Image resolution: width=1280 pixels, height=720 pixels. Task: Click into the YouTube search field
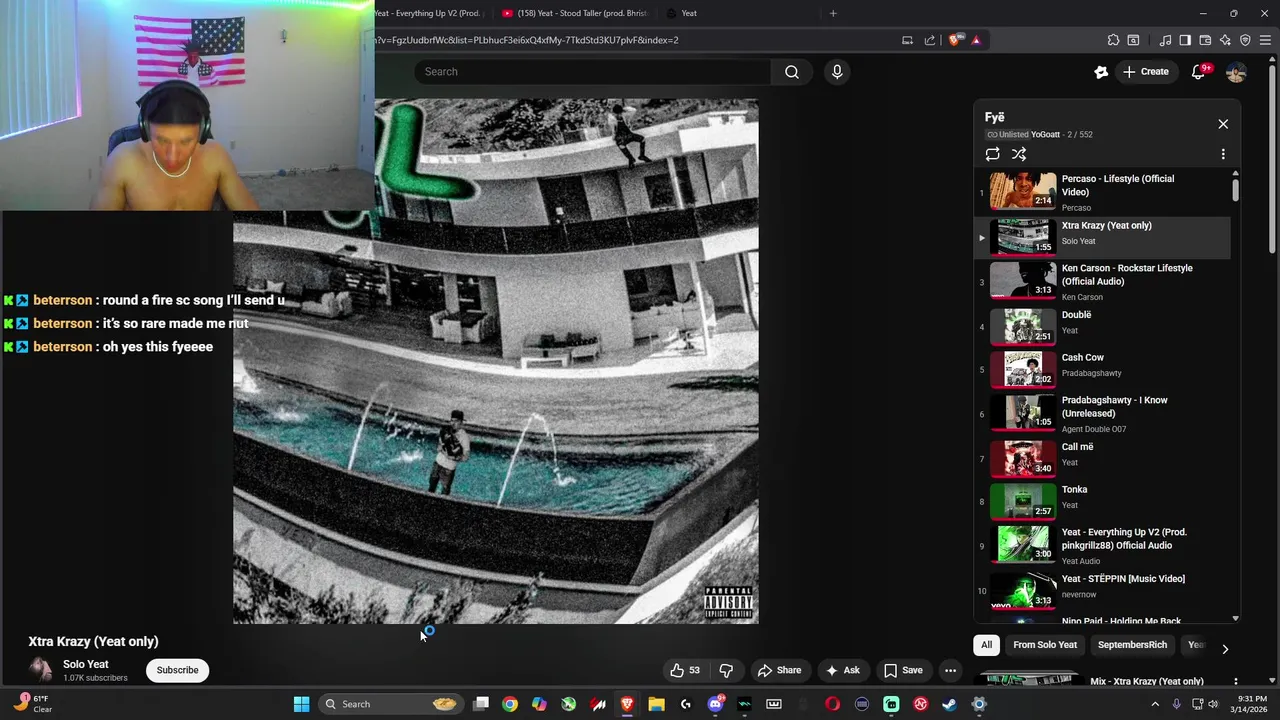click(x=592, y=72)
